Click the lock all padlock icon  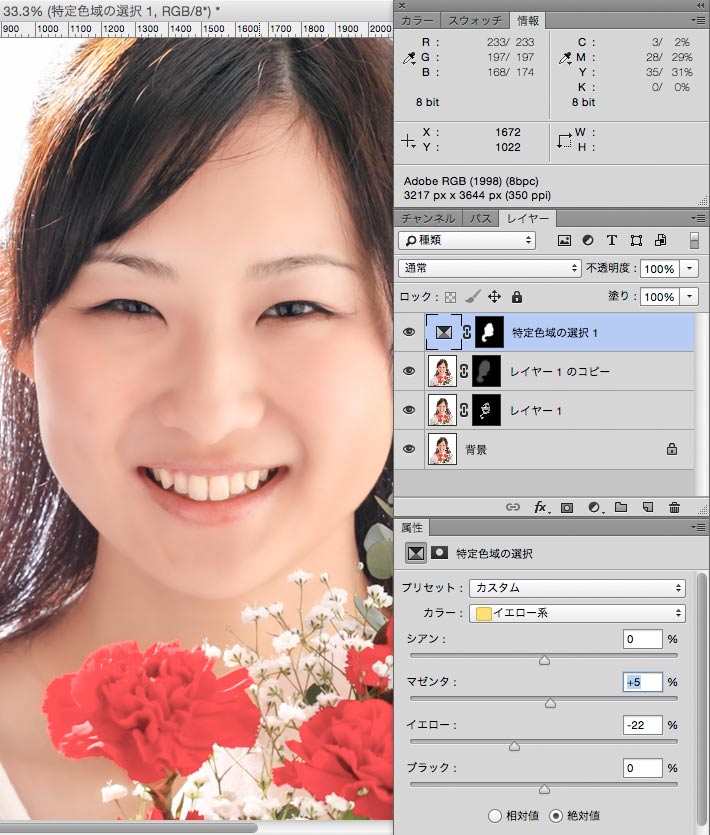tap(517, 297)
